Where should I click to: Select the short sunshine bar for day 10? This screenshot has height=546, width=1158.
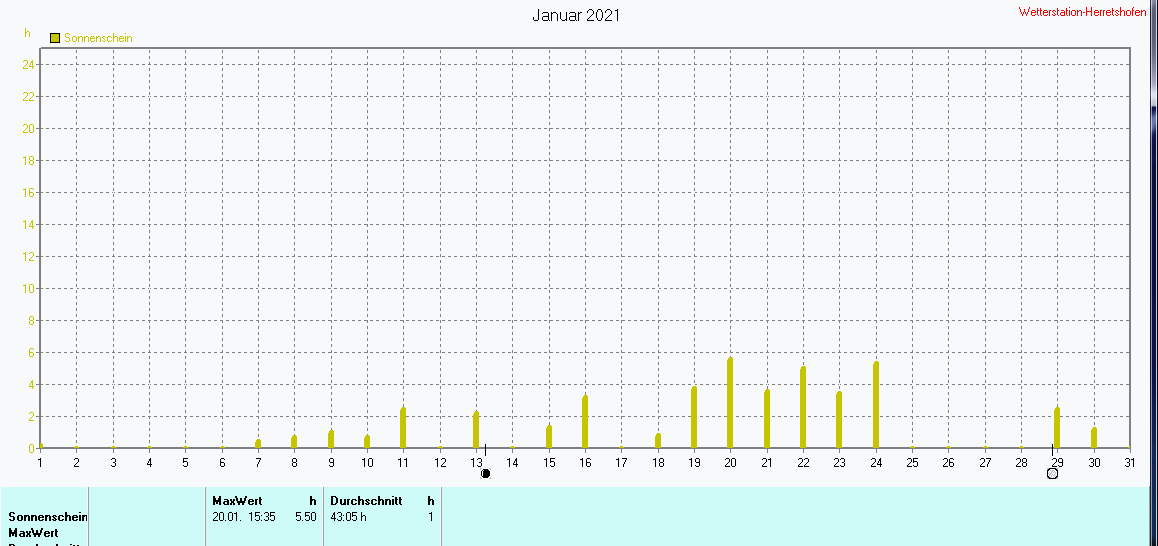367,441
